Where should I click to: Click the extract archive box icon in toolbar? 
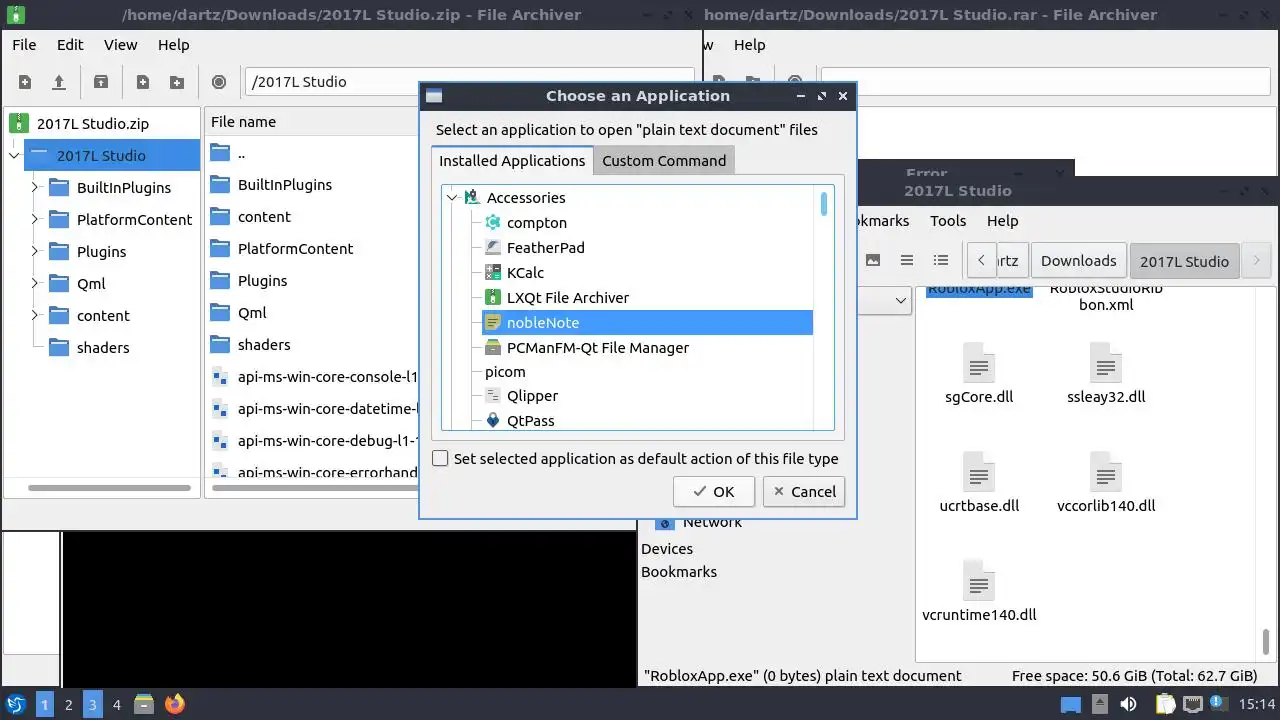click(x=101, y=82)
